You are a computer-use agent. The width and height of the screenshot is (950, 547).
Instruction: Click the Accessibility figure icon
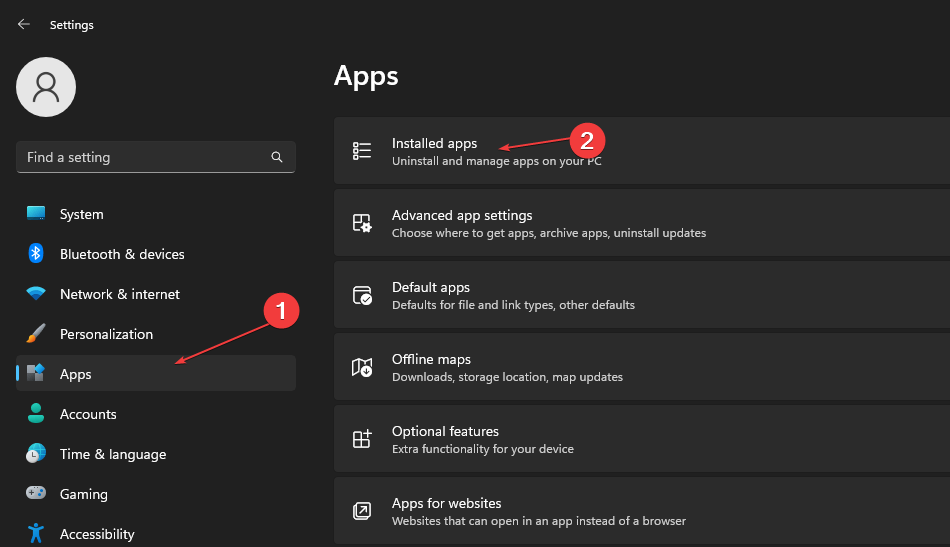pyautogui.click(x=36, y=533)
